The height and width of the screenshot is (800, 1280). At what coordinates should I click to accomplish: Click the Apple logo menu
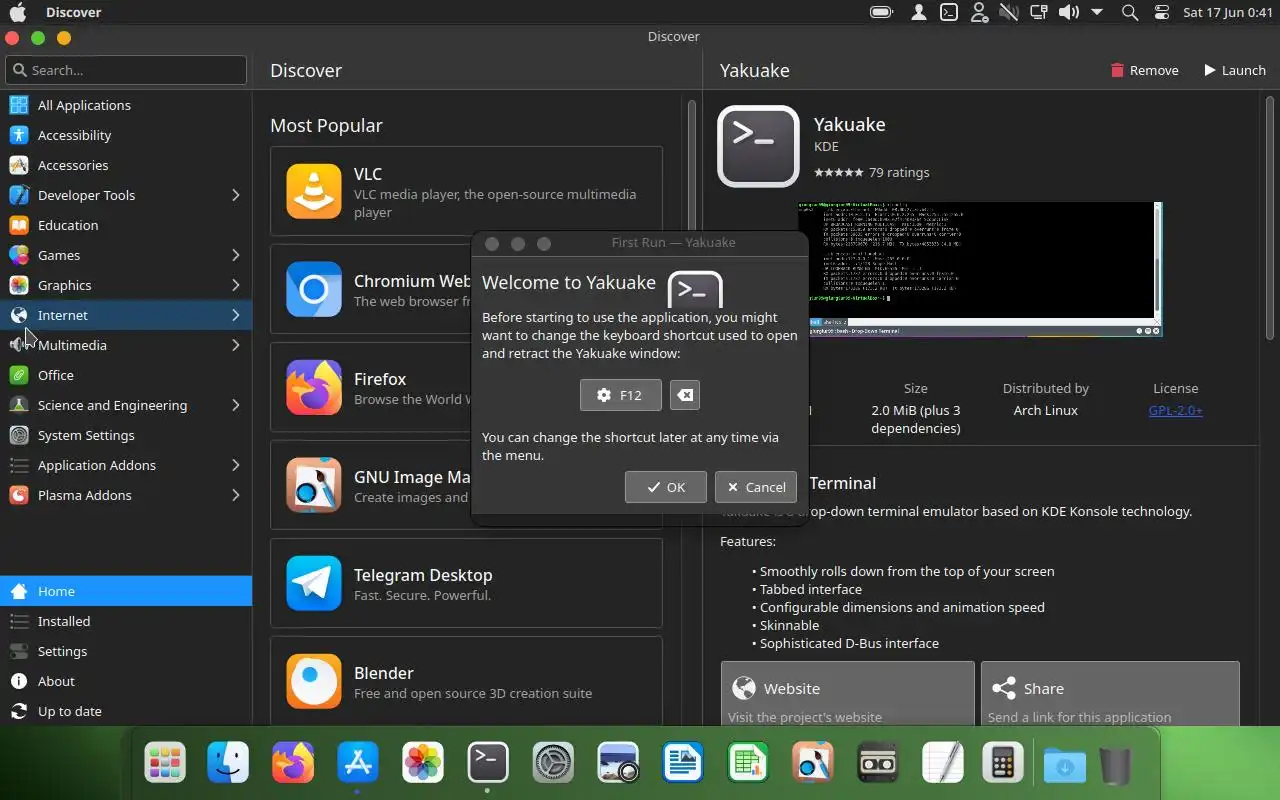point(17,12)
